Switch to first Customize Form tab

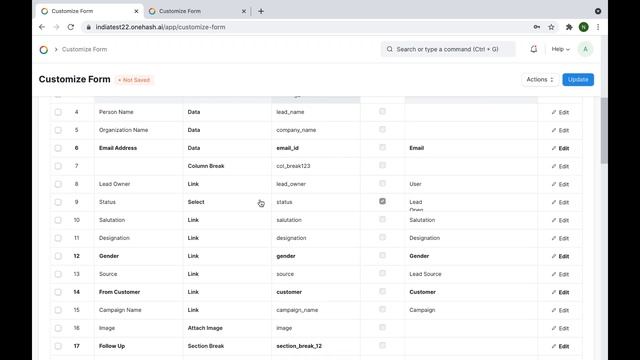[88, 11]
